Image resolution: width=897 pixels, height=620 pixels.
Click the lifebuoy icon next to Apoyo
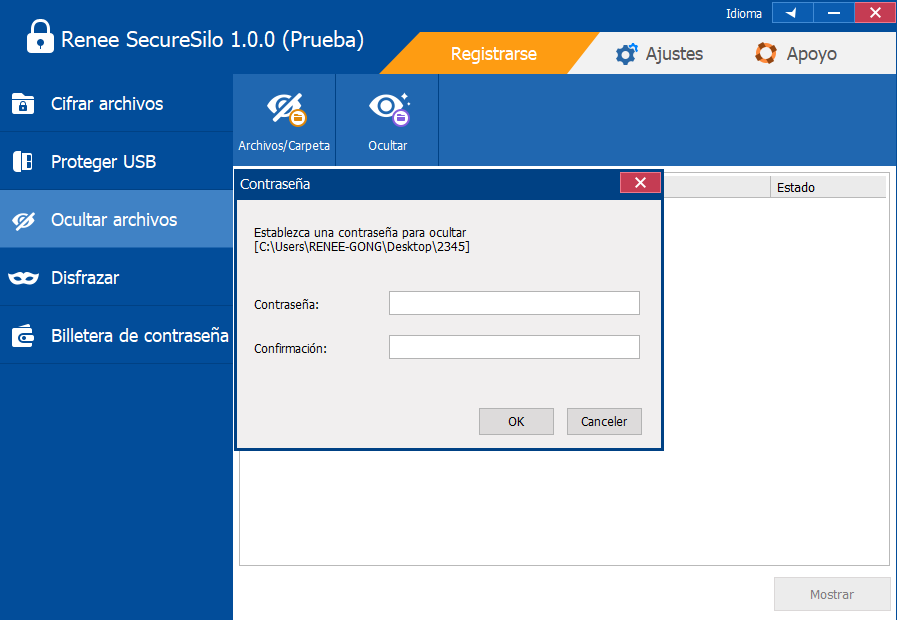click(765, 53)
